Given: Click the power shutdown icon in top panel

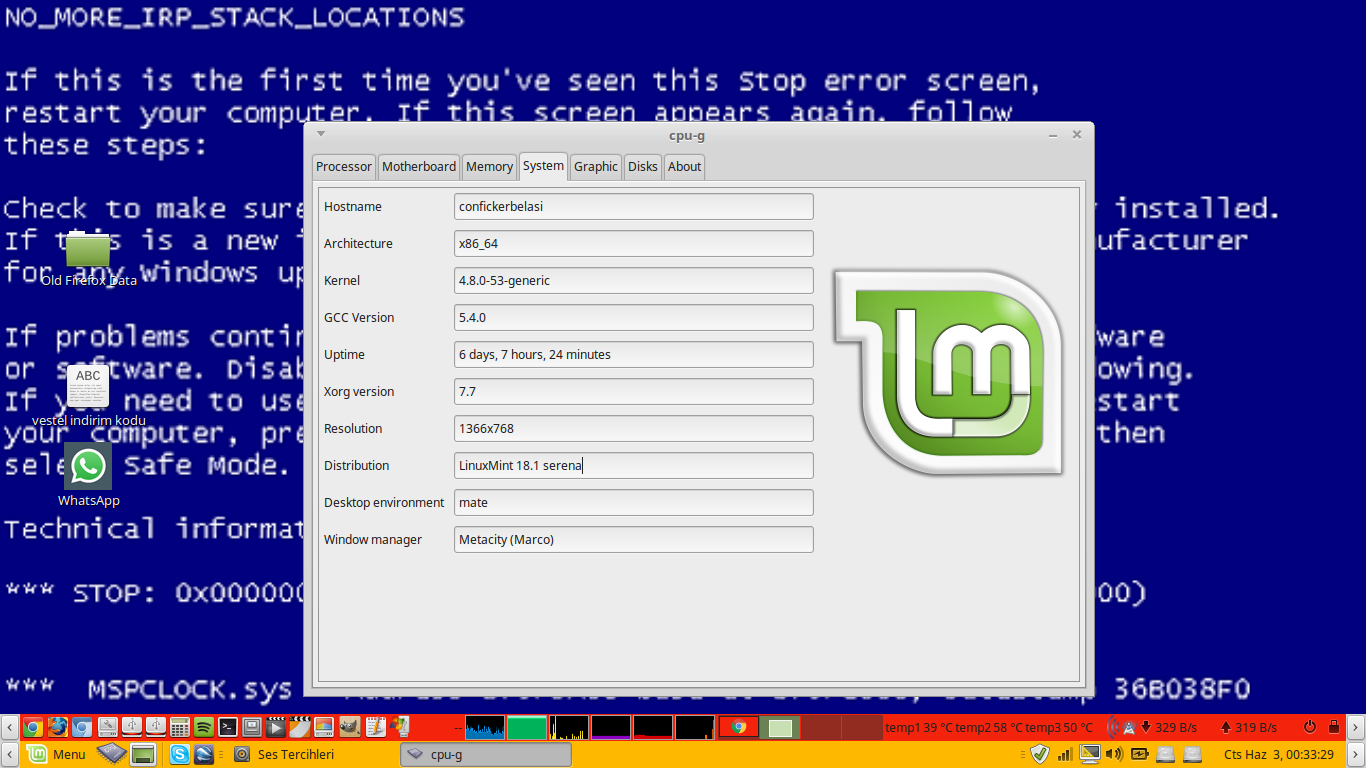Looking at the screenshot, I should [1309, 727].
